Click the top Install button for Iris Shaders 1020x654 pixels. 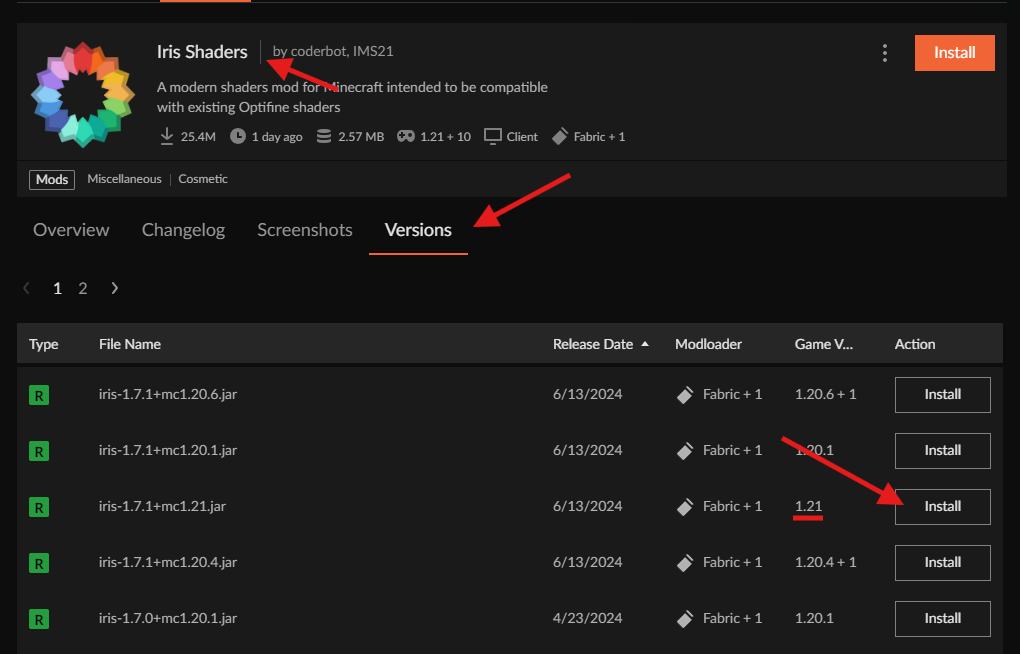(x=953, y=53)
